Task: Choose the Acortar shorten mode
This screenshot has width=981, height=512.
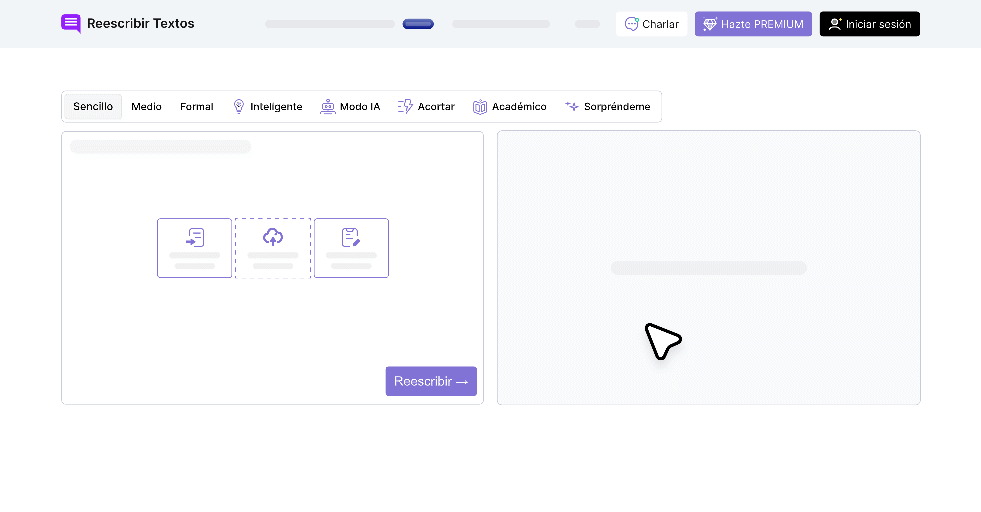Action: [x=426, y=106]
